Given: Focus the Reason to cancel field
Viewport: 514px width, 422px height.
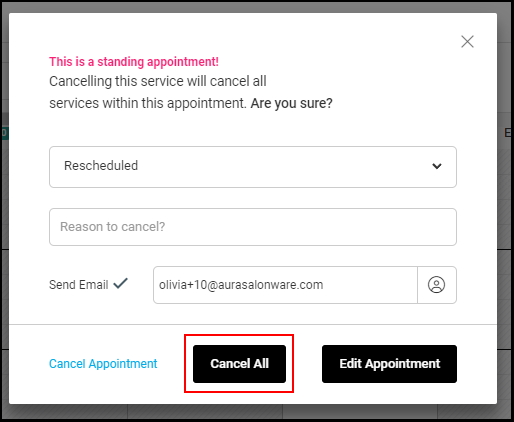Looking at the screenshot, I should point(253,227).
